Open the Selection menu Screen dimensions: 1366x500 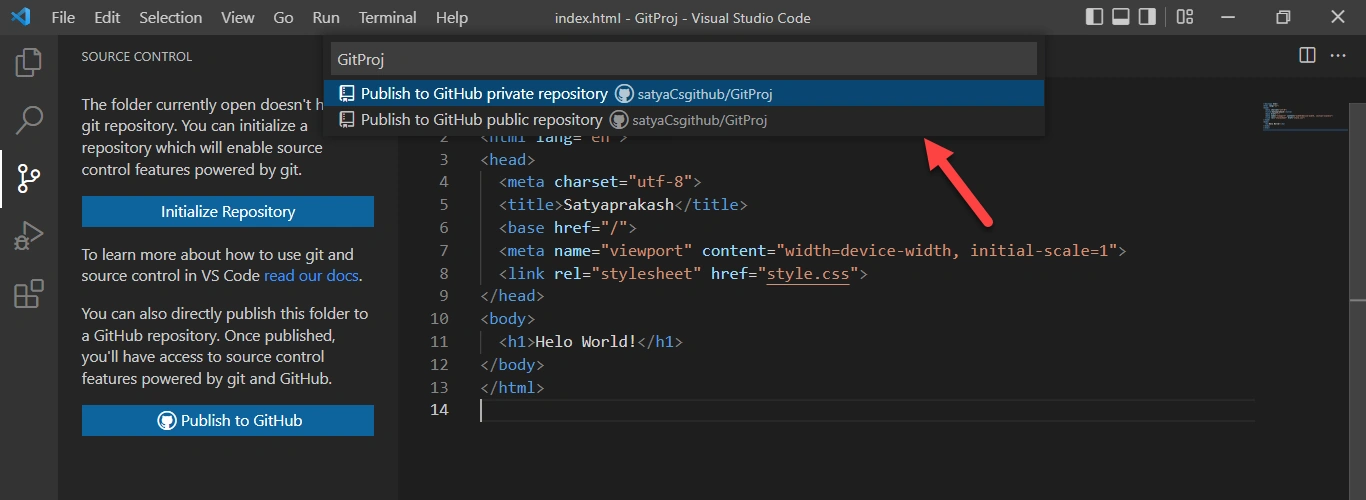[x=170, y=18]
